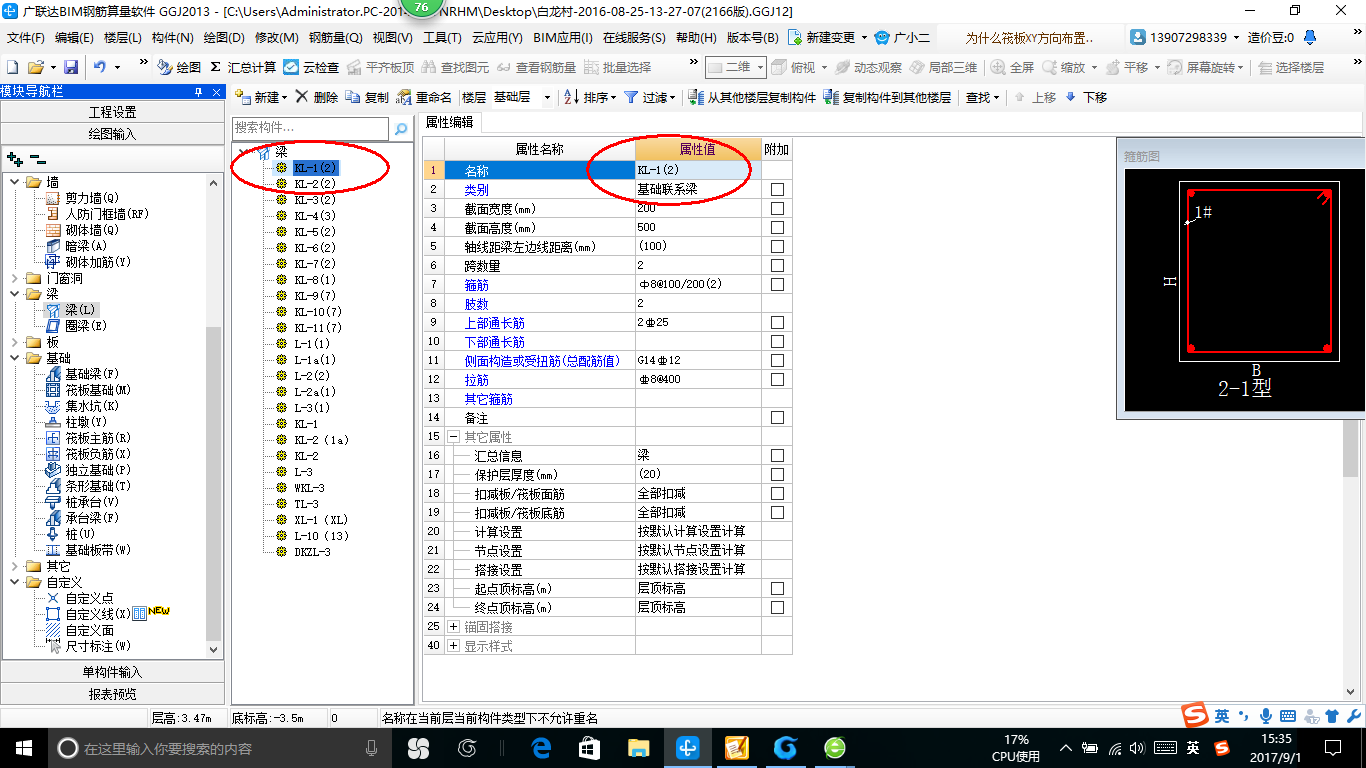The image size is (1366, 768).
Task: Tick the 附加 checkbox for 箍筋 row
Action: pyautogui.click(x=777, y=284)
